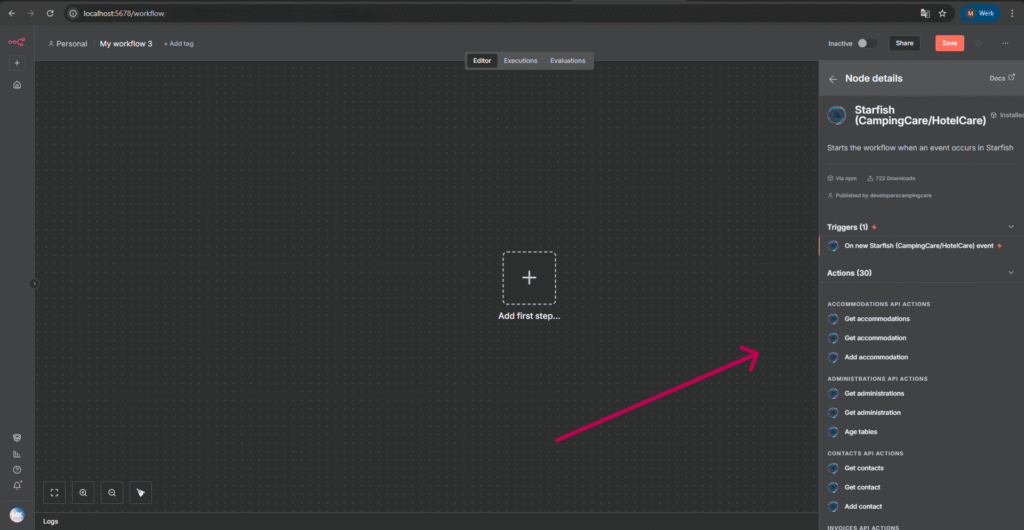This screenshot has height=530, width=1024.
Task: Fit canvas to view with zoom-to-fit icon
Action: click(55, 492)
